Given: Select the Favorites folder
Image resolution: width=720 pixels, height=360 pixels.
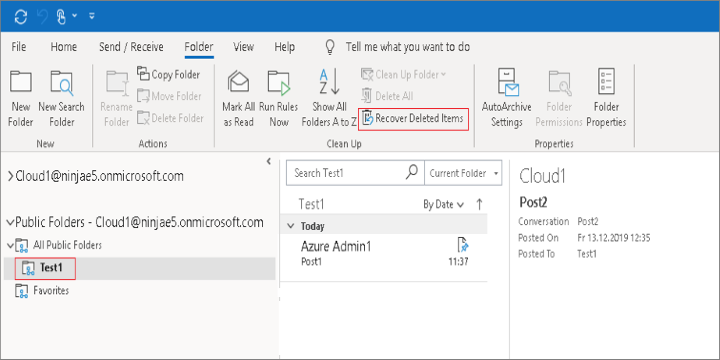Looking at the screenshot, I should point(42,291).
